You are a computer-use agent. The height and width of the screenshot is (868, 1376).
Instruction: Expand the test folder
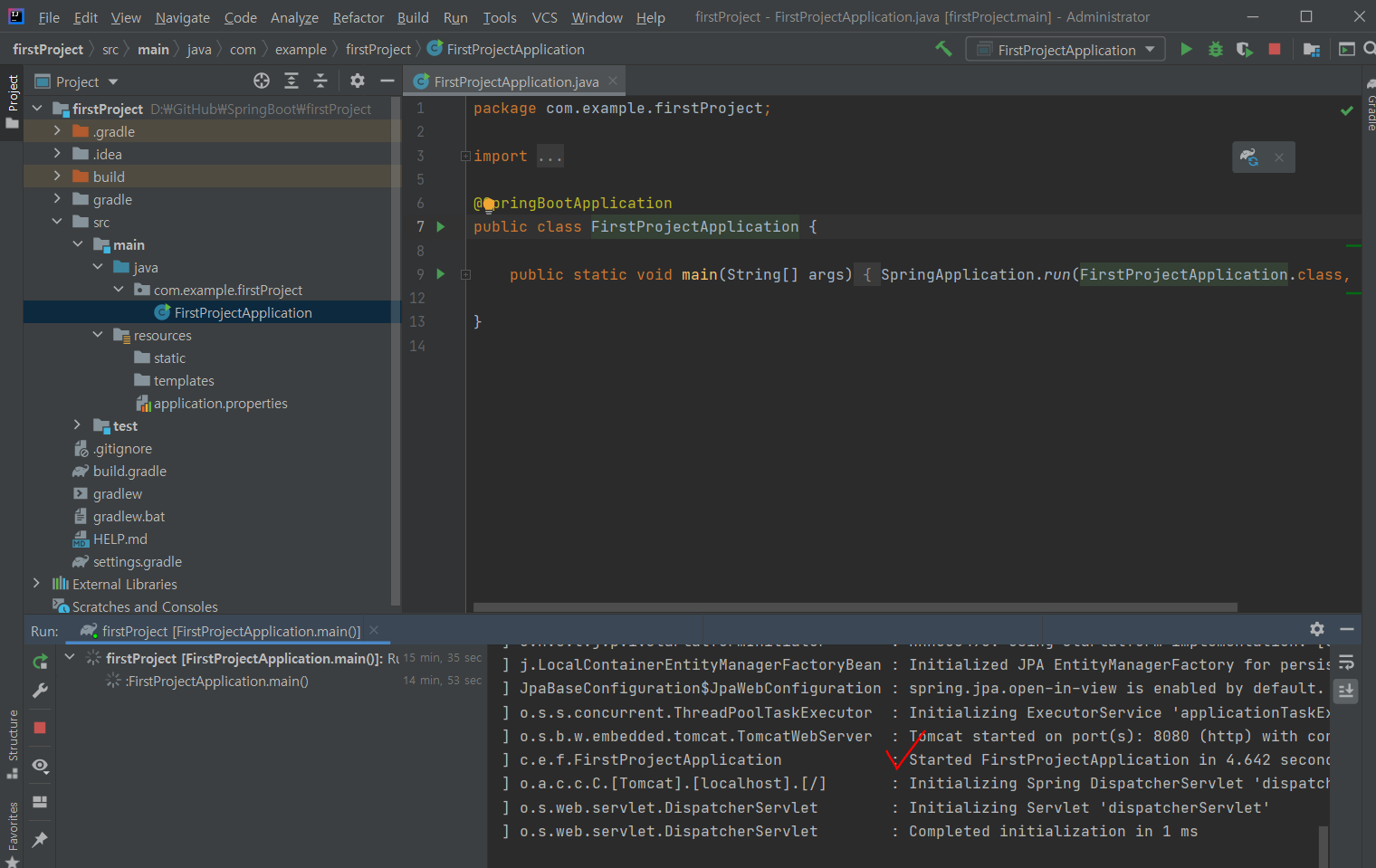78,424
